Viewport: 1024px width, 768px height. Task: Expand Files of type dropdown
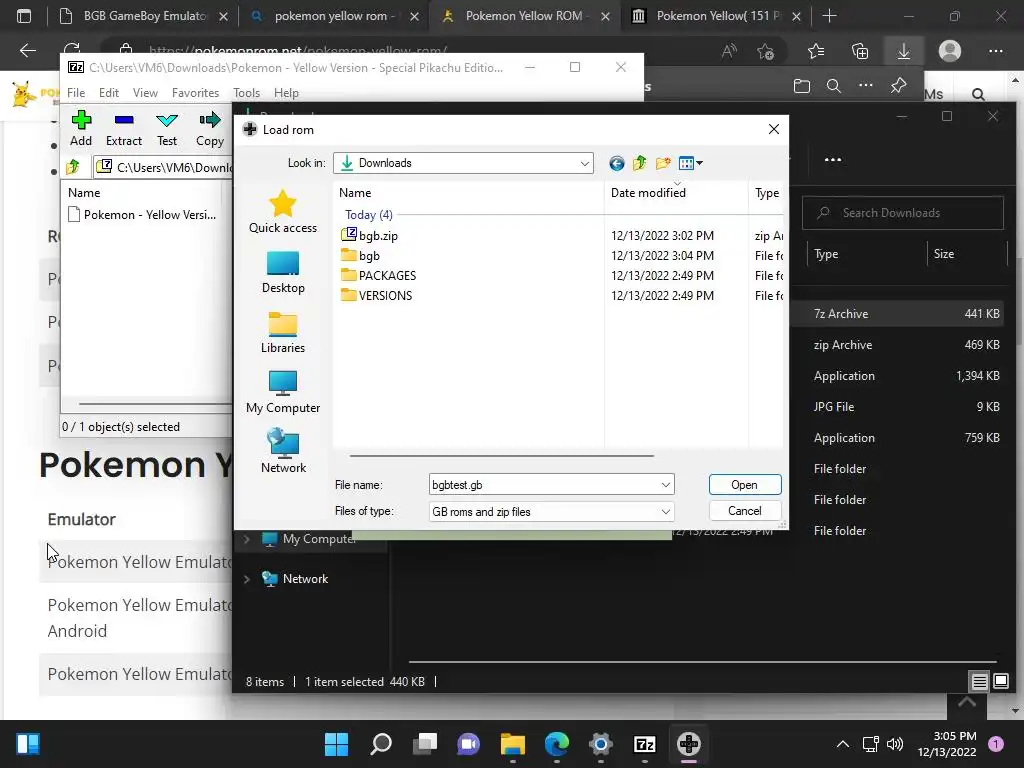(665, 511)
